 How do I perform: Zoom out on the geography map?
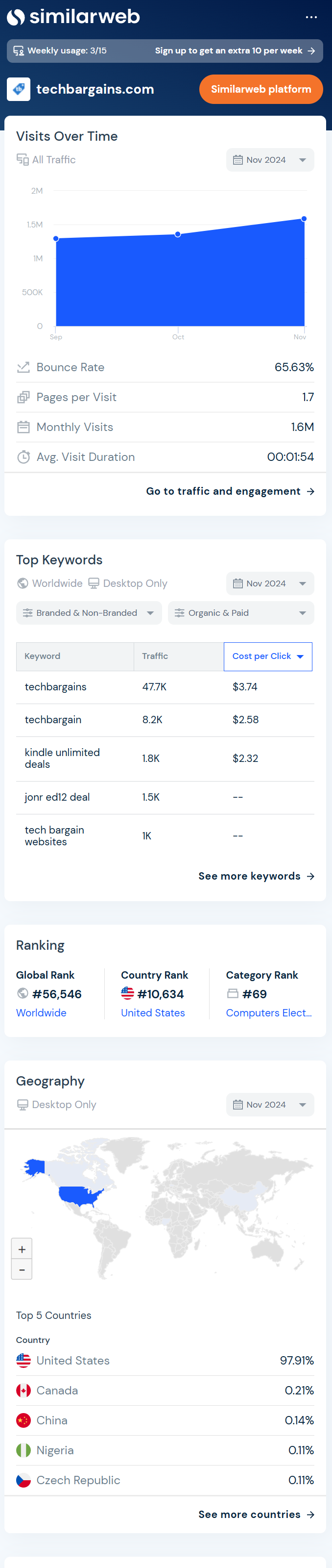coord(22,1270)
